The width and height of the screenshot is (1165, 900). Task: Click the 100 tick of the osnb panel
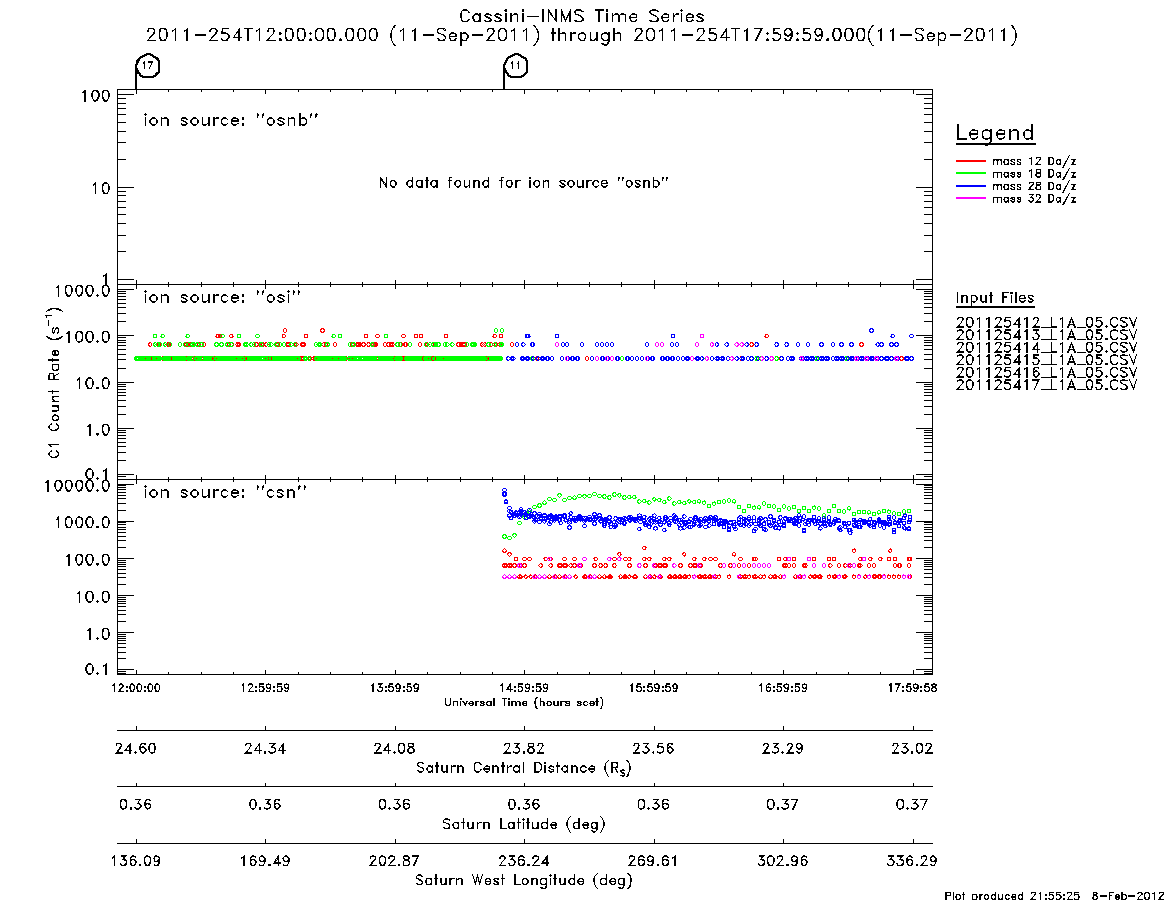[96, 96]
